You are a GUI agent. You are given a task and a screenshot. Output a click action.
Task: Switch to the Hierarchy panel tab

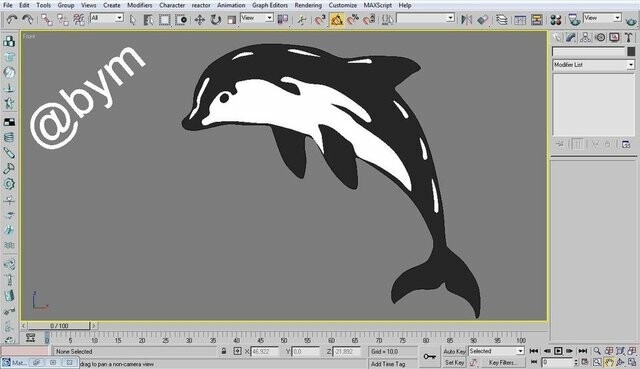pos(585,38)
